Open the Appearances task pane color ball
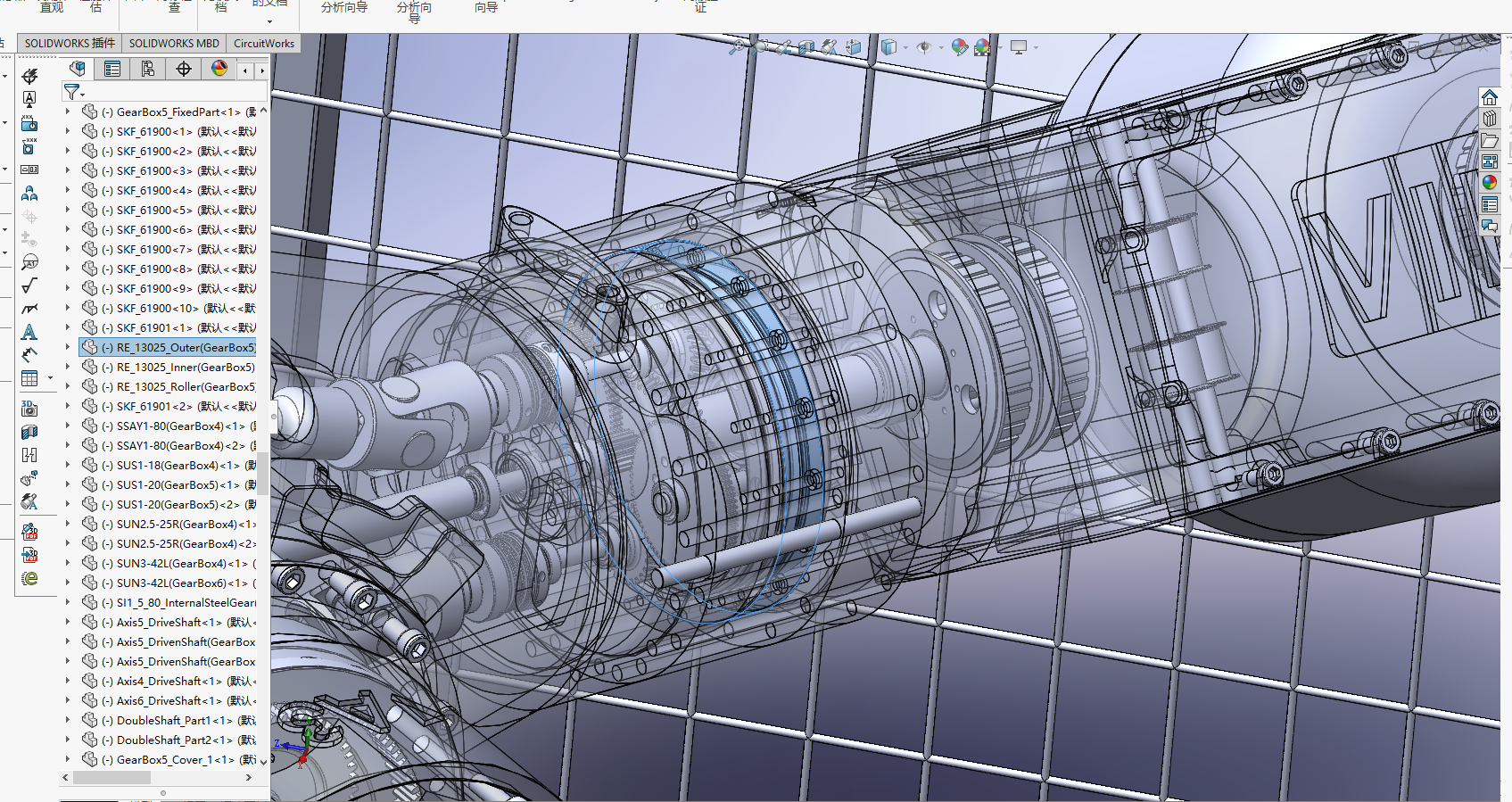The image size is (1512, 802). [1489, 183]
